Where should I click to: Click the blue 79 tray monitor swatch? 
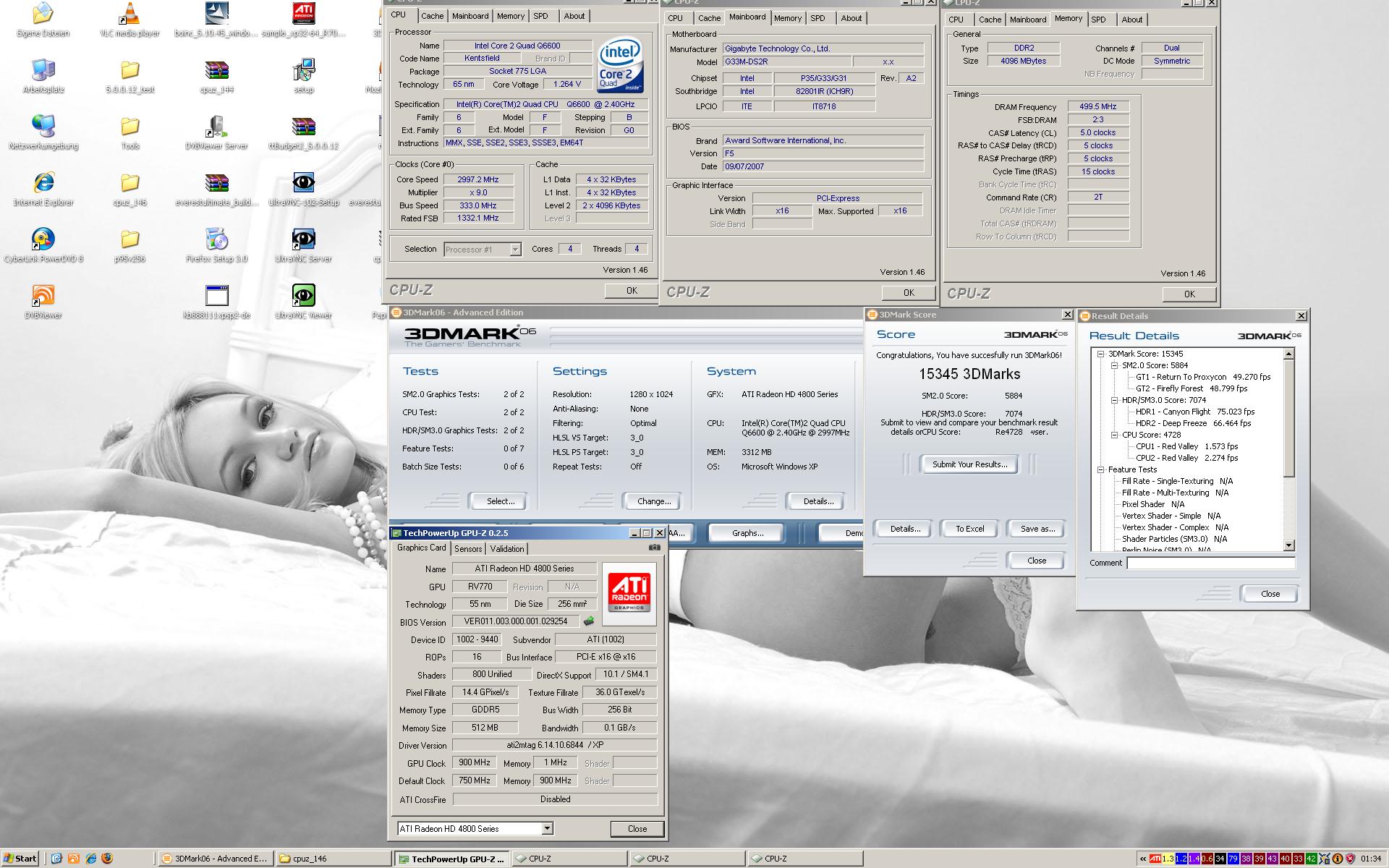click(1233, 859)
